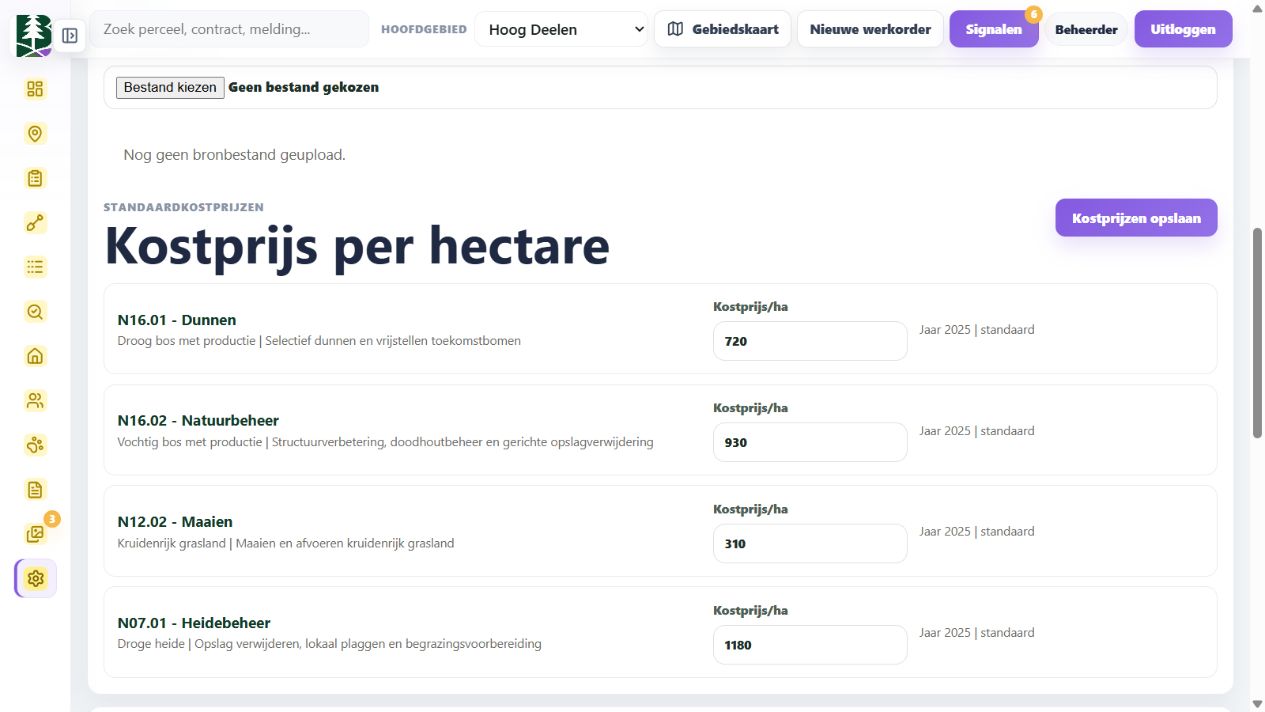The height and width of the screenshot is (712, 1265).
Task: Open the dashboard grid icon in sidebar
Action: (x=36, y=89)
